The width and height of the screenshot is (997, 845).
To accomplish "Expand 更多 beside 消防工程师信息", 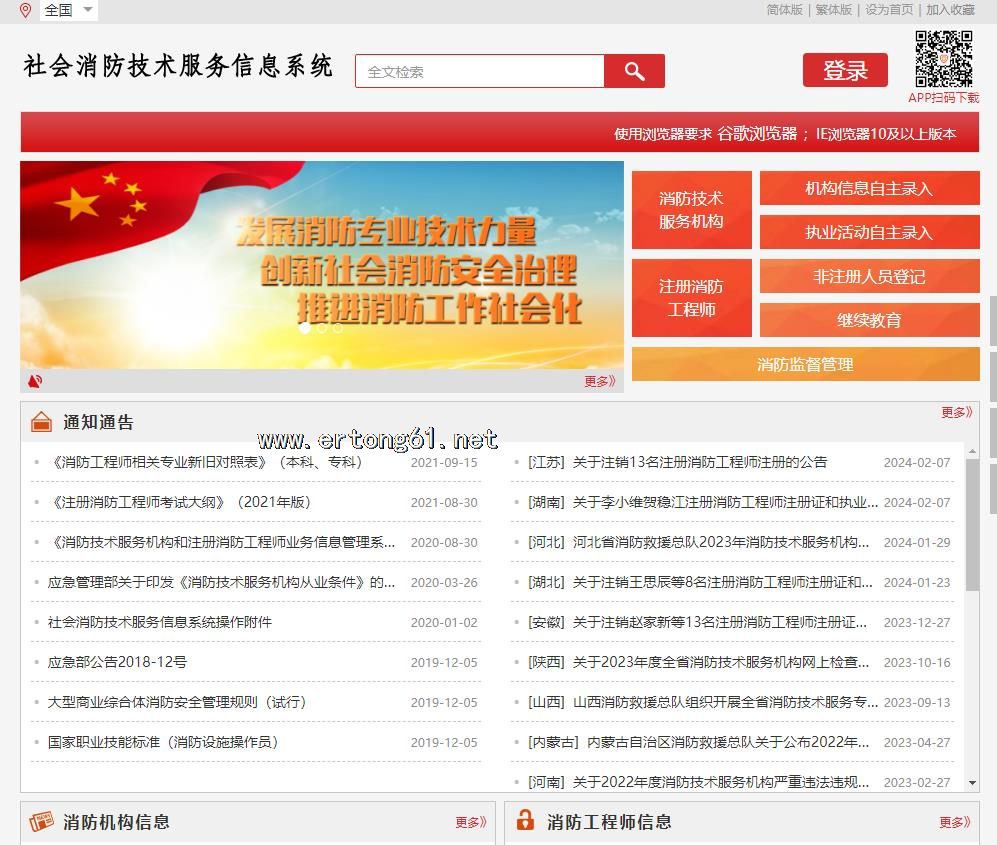I will (x=954, y=822).
